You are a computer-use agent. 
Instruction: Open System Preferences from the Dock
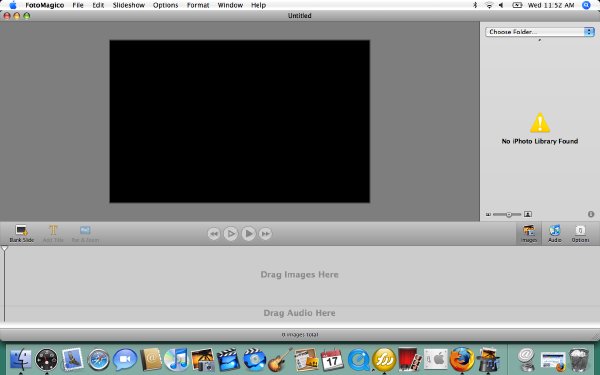tap(435, 360)
